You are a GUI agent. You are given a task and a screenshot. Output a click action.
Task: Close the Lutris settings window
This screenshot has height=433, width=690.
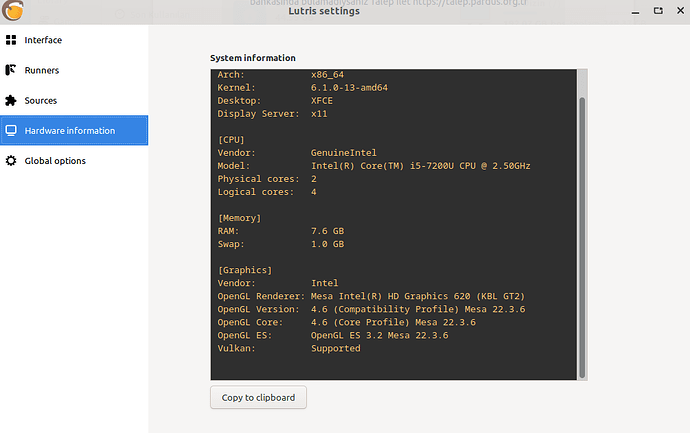pos(680,11)
